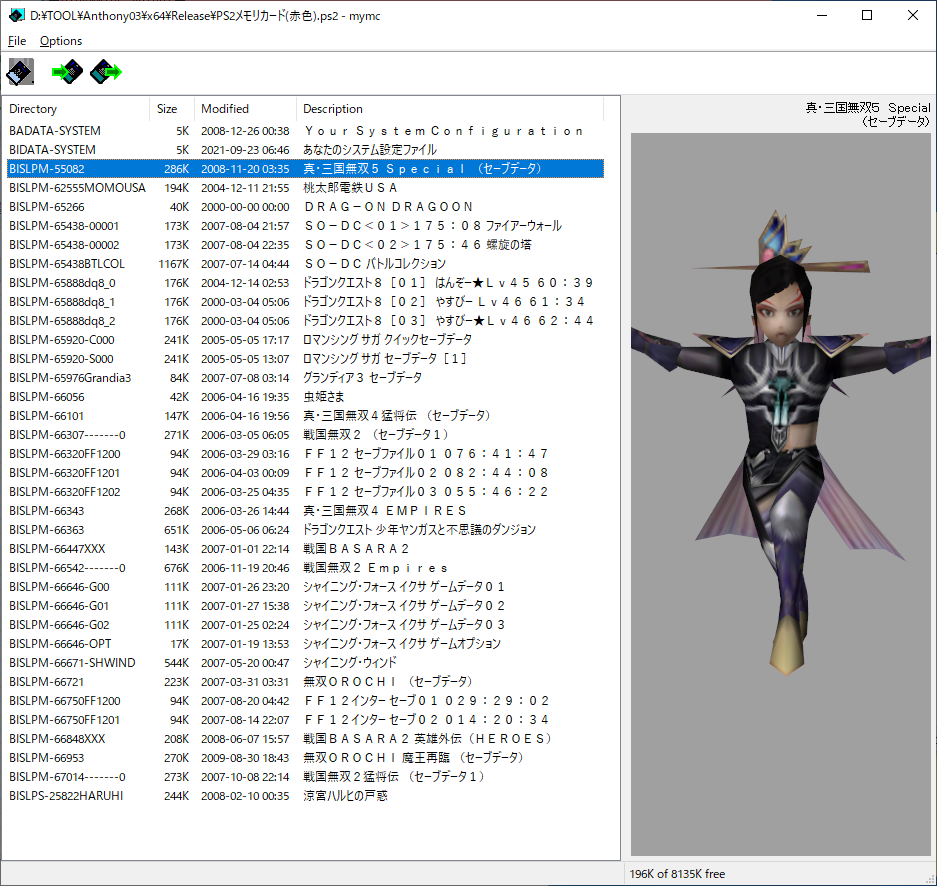
Task: Select the BISLPM-65888dq8_1 save
Action: click(305, 302)
